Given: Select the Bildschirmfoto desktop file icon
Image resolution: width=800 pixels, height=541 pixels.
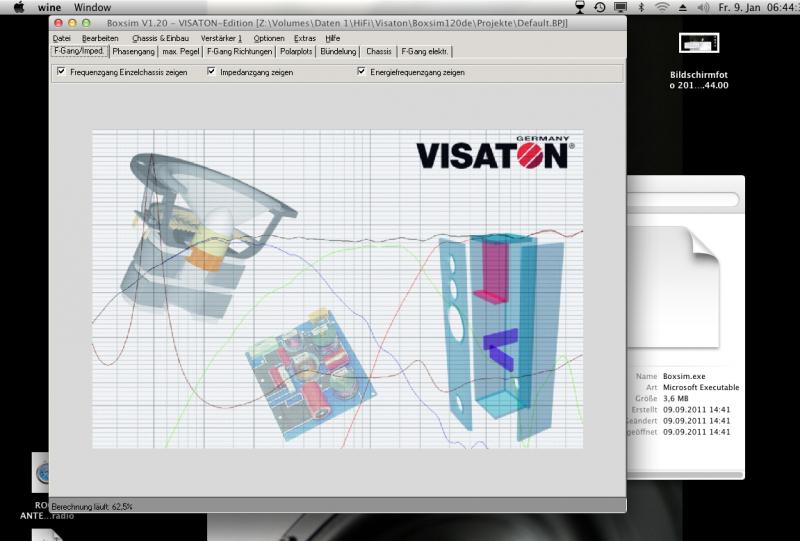Looking at the screenshot, I should point(698,43).
